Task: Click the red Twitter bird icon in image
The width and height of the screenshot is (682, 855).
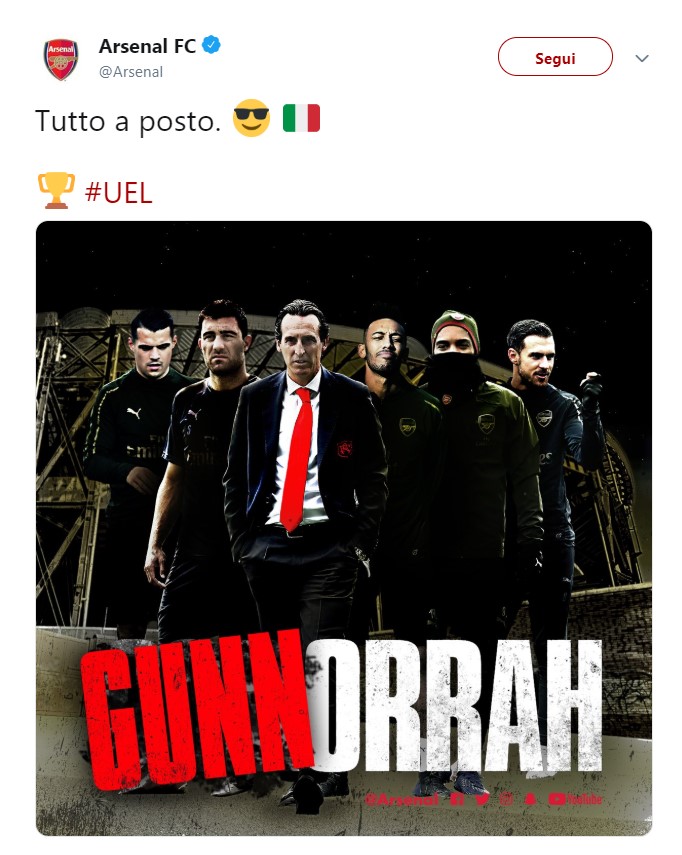Action: coord(482,799)
